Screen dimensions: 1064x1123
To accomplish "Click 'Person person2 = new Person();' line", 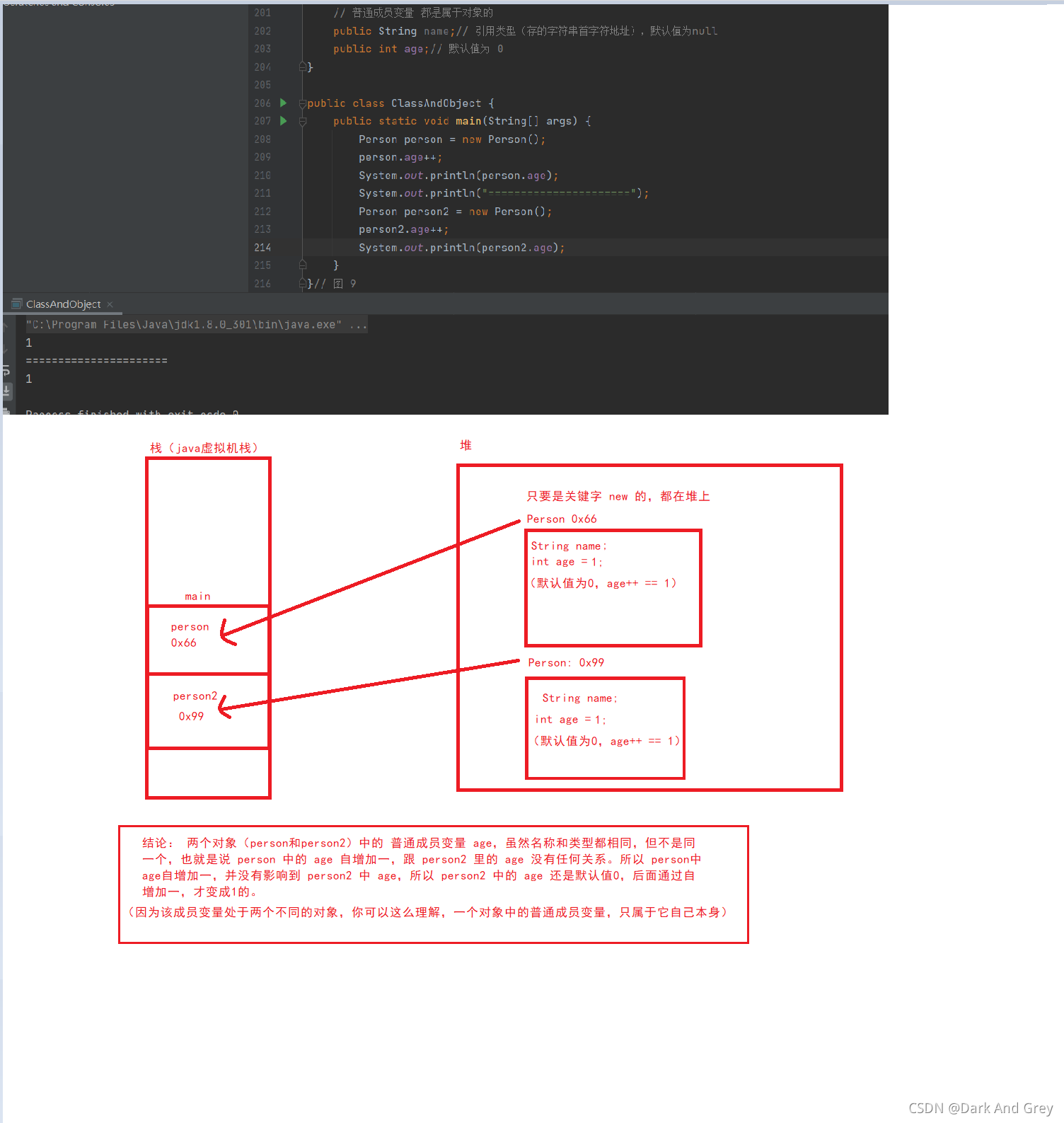I will (455, 212).
